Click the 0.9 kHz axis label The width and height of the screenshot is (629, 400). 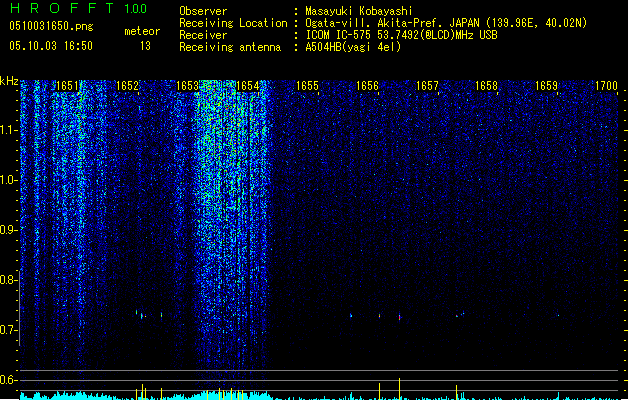click(x=8, y=230)
